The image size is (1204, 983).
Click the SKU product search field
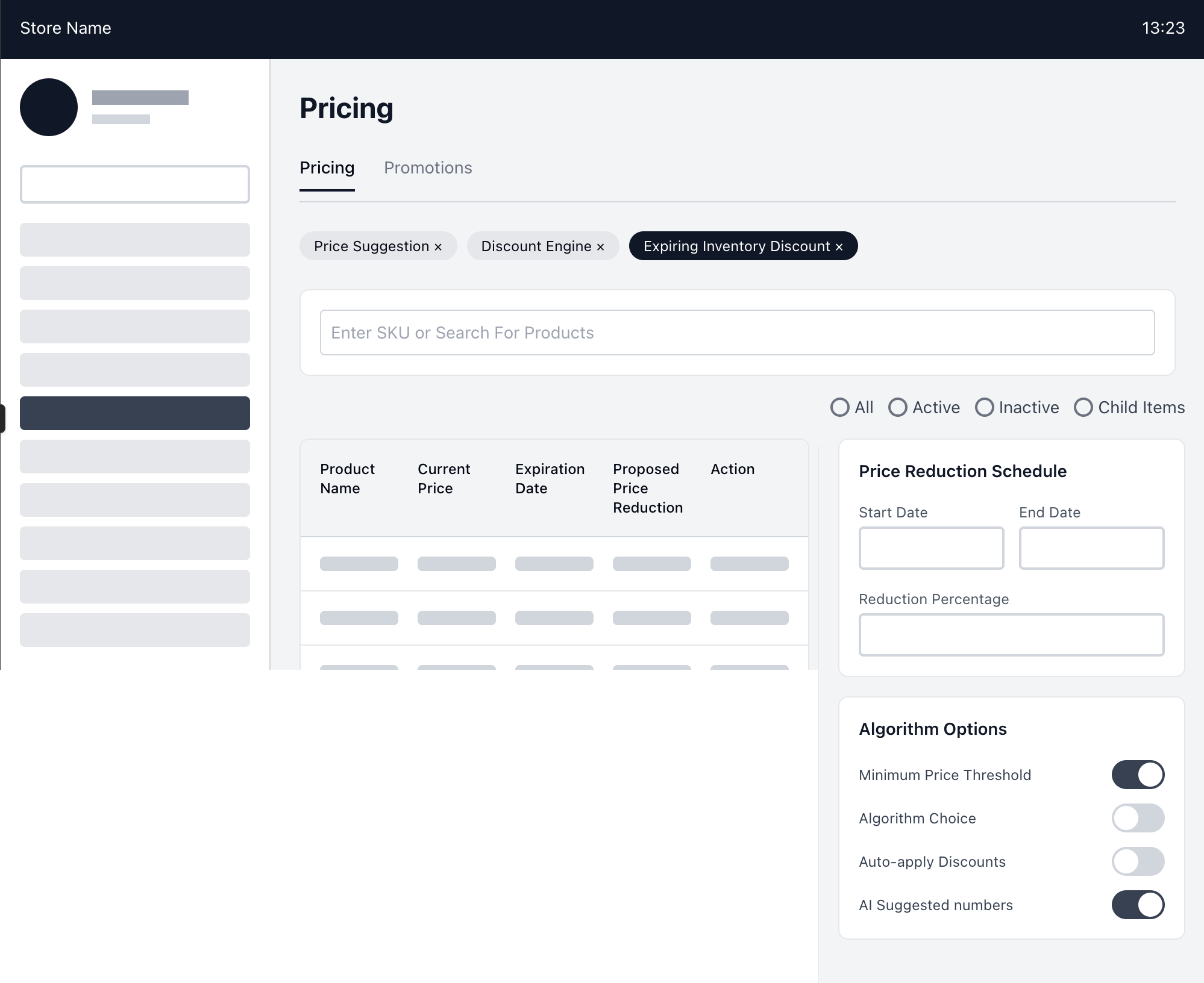[737, 332]
